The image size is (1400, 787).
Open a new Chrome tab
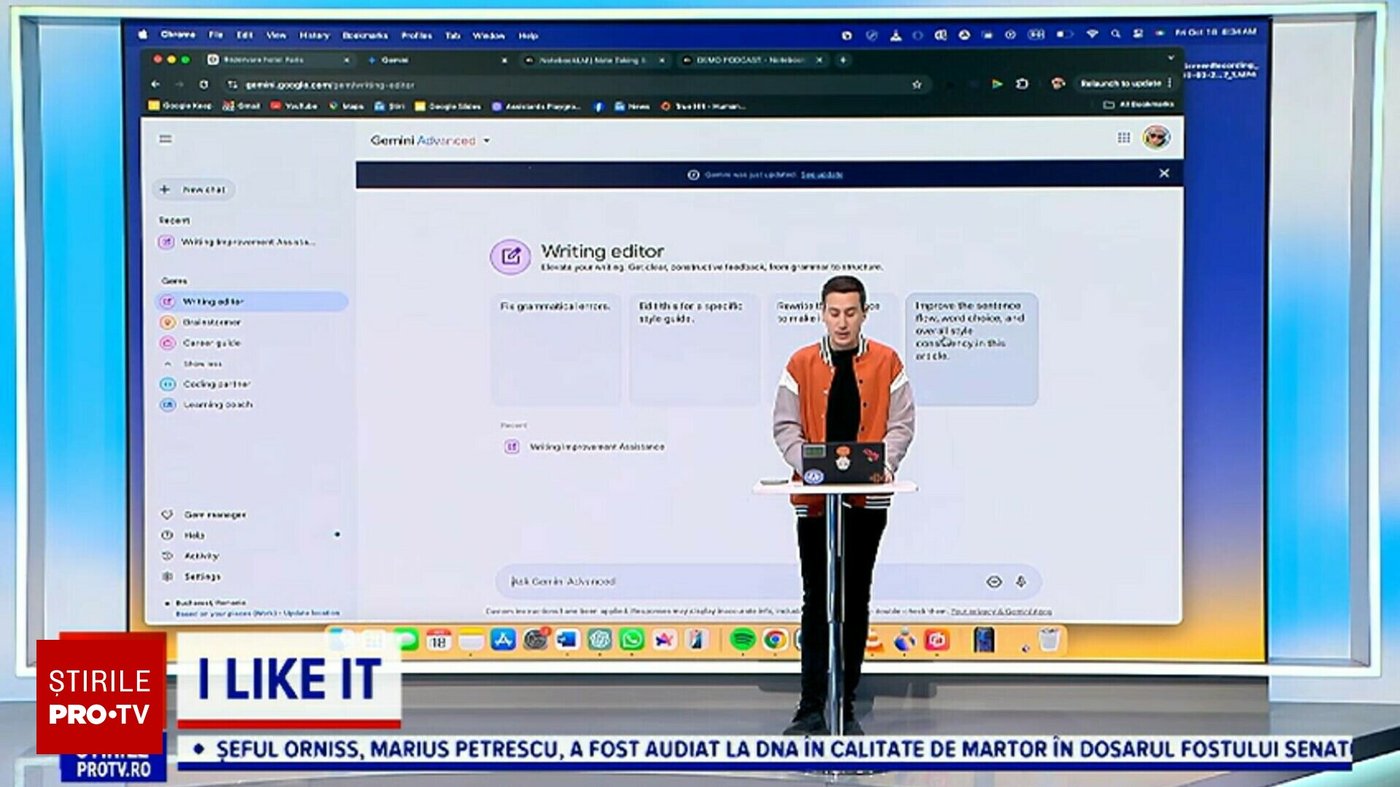[843, 60]
